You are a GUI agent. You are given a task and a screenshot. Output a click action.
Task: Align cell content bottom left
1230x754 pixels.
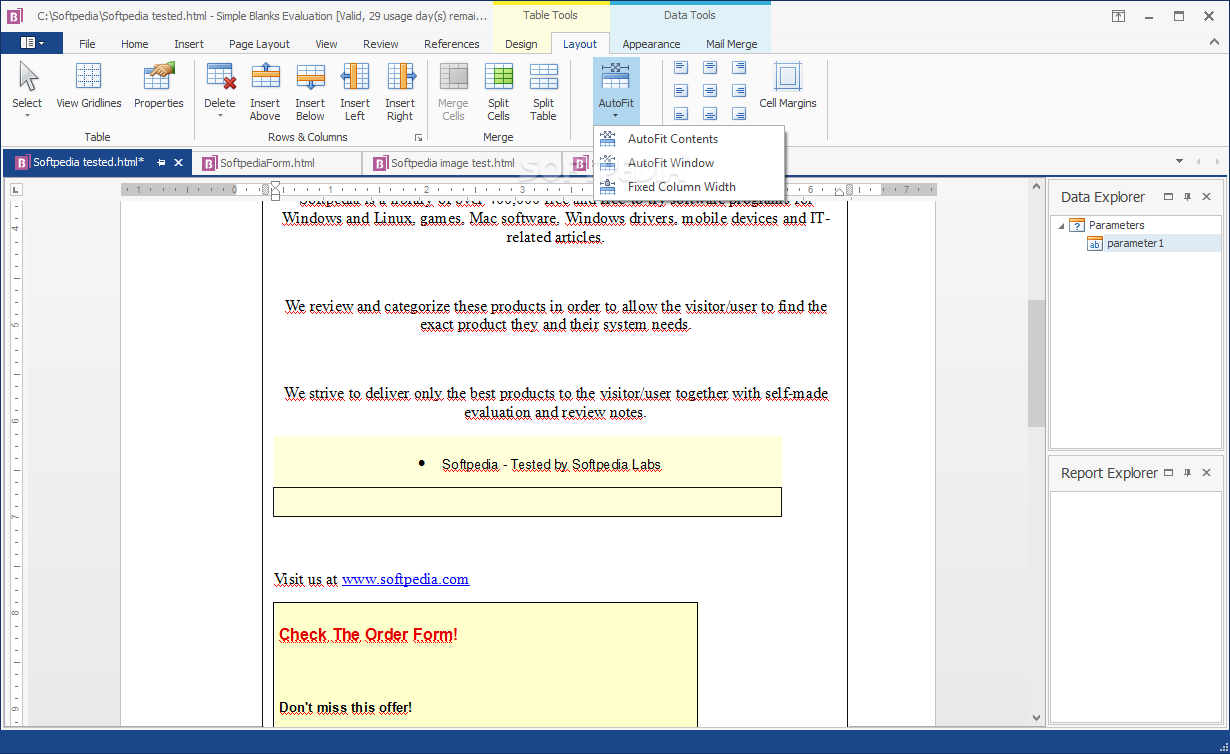click(x=681, y=114)
